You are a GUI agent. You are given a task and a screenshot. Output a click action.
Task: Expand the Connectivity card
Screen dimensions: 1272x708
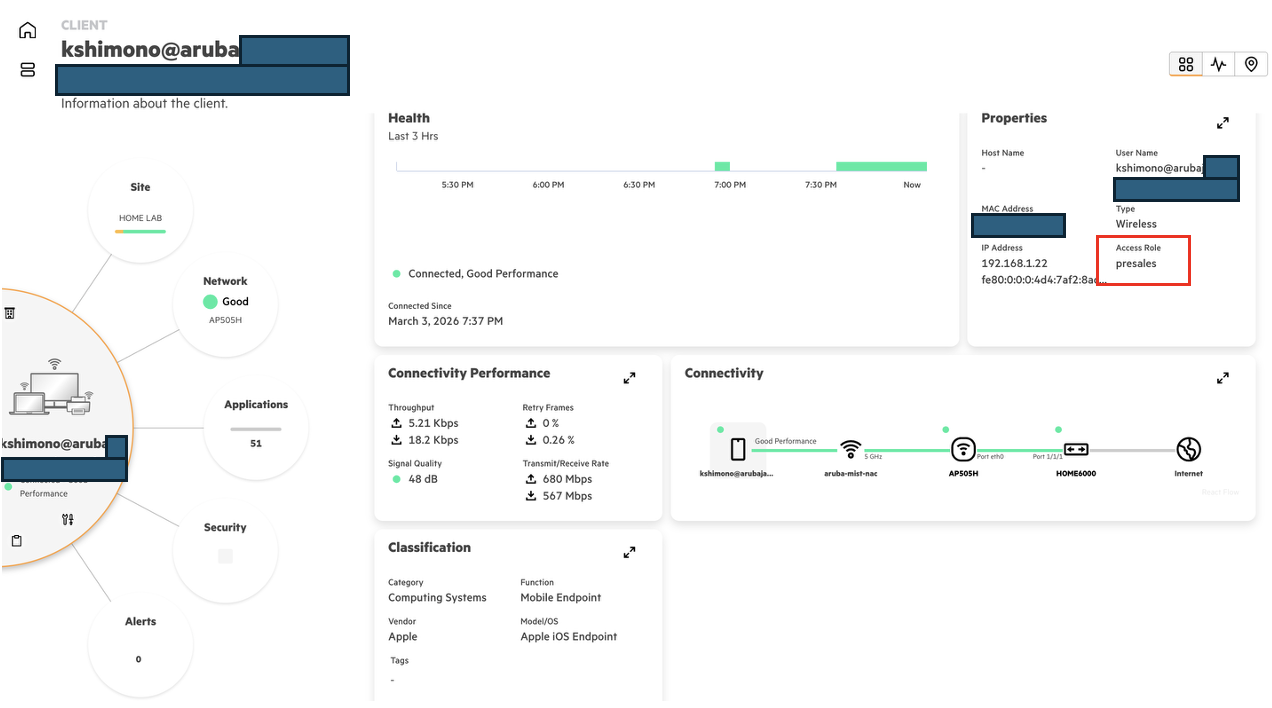tap(1222, 378)
